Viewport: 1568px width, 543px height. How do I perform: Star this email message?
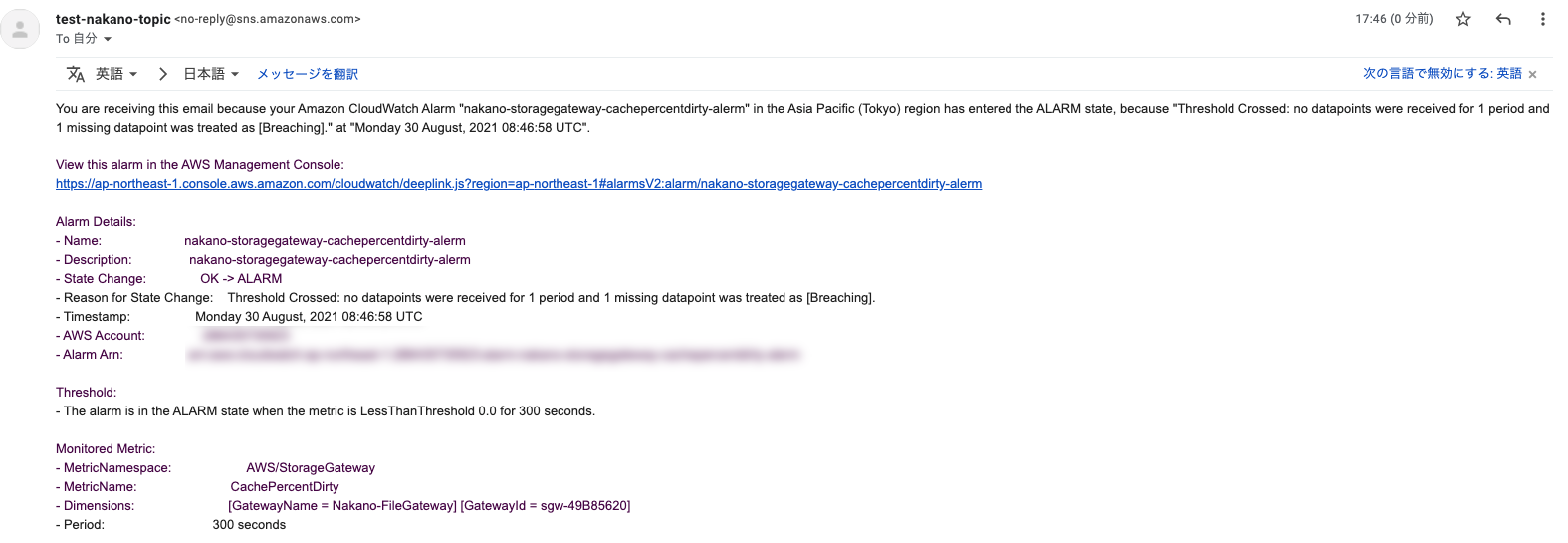1462,19
